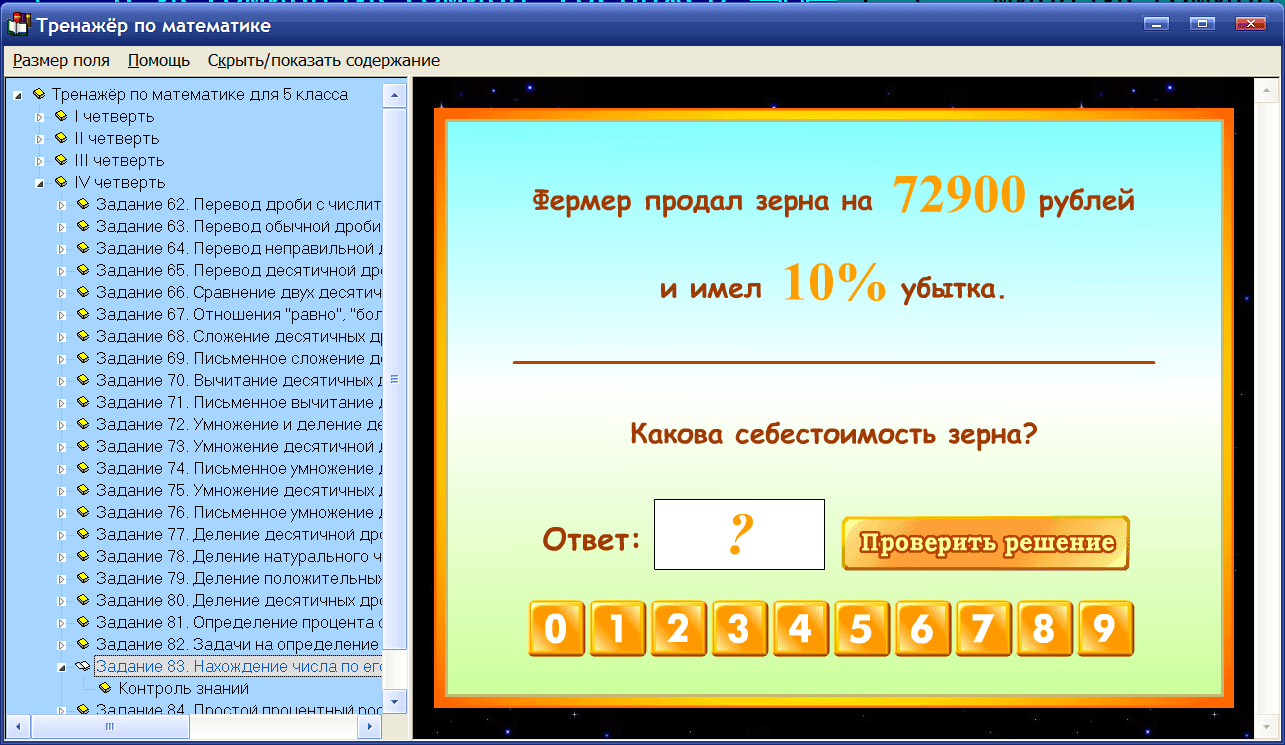The height and width of the screenshot is (745, 1285).
Task: Select the "1" number pad key
Action: 618,628
